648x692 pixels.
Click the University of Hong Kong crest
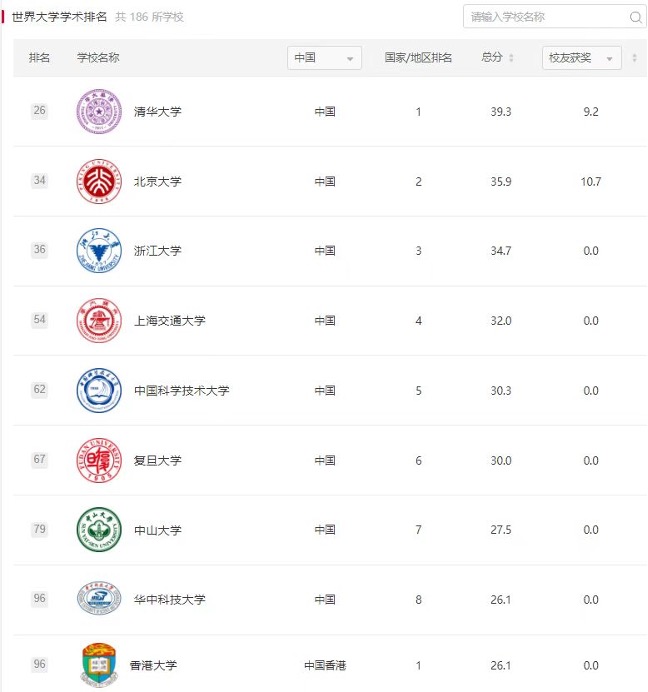(x=98, y=665)
